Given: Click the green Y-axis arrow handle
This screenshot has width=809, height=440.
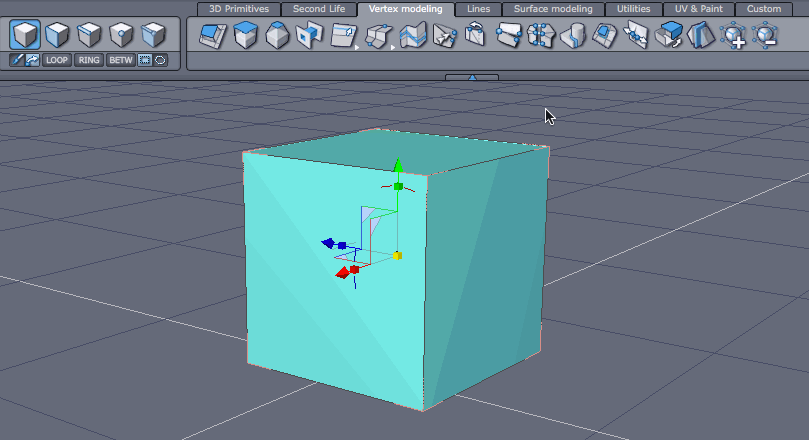Looking at the screenshot, I should point(398,165).
